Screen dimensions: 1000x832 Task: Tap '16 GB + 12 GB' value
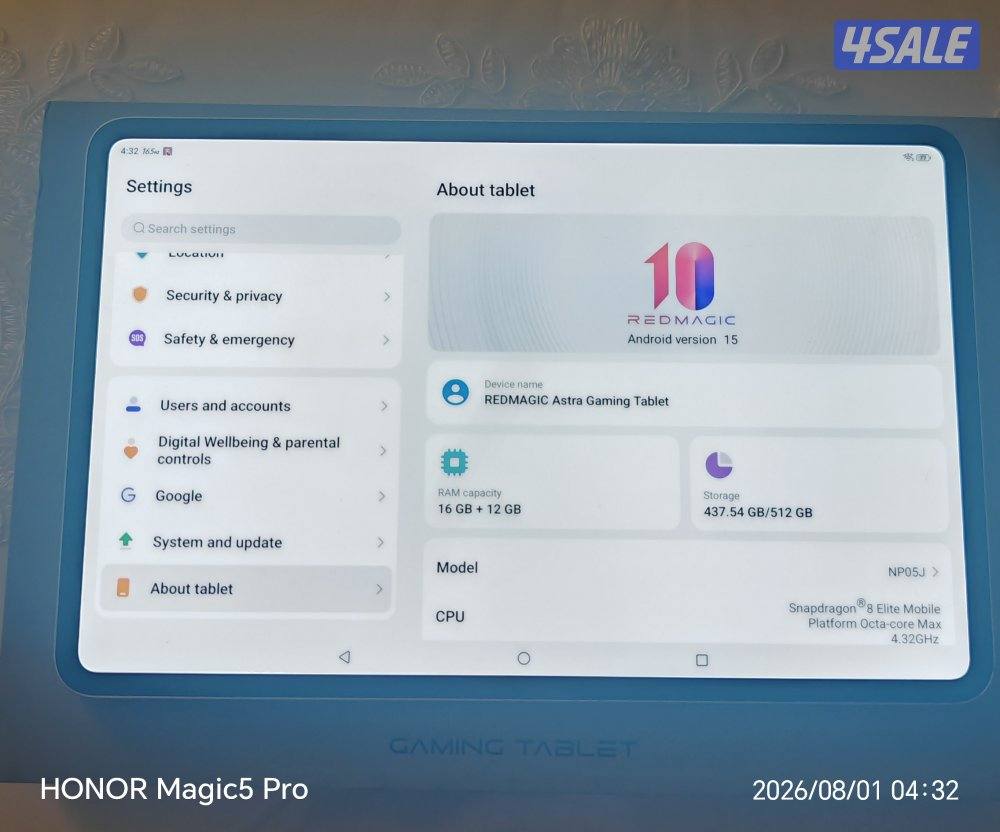click(480, 509)
